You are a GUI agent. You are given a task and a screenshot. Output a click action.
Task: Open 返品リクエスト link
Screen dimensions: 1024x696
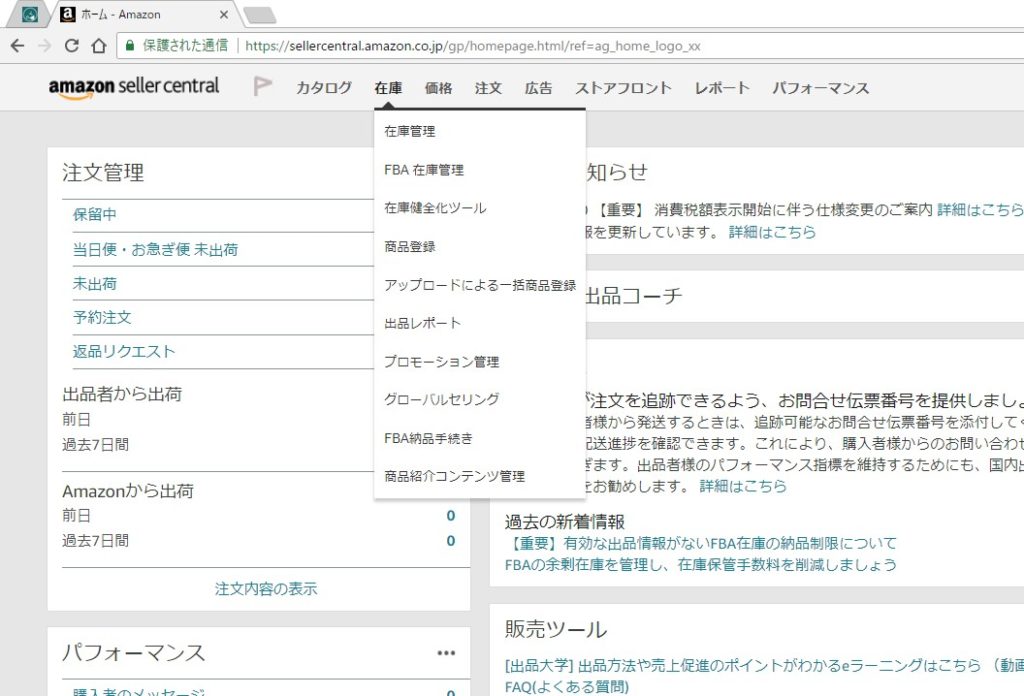tap(124, 351)
